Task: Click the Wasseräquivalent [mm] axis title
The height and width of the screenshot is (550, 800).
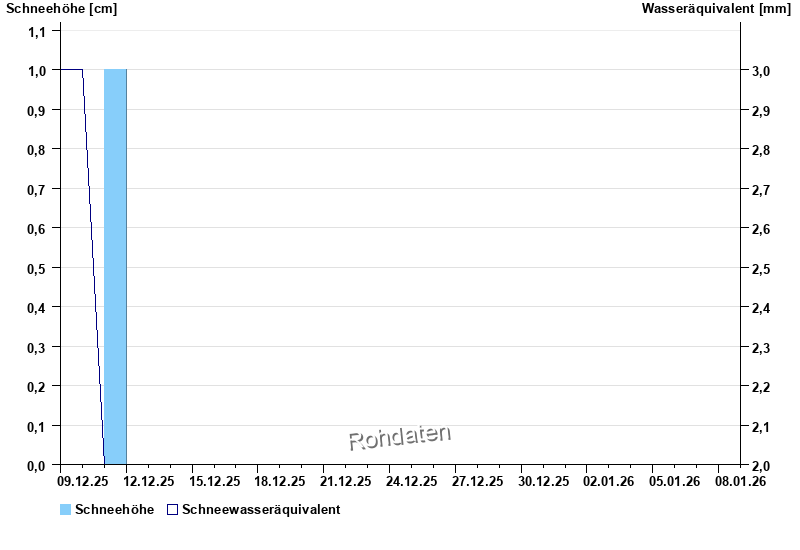Action: click(715, 9)
